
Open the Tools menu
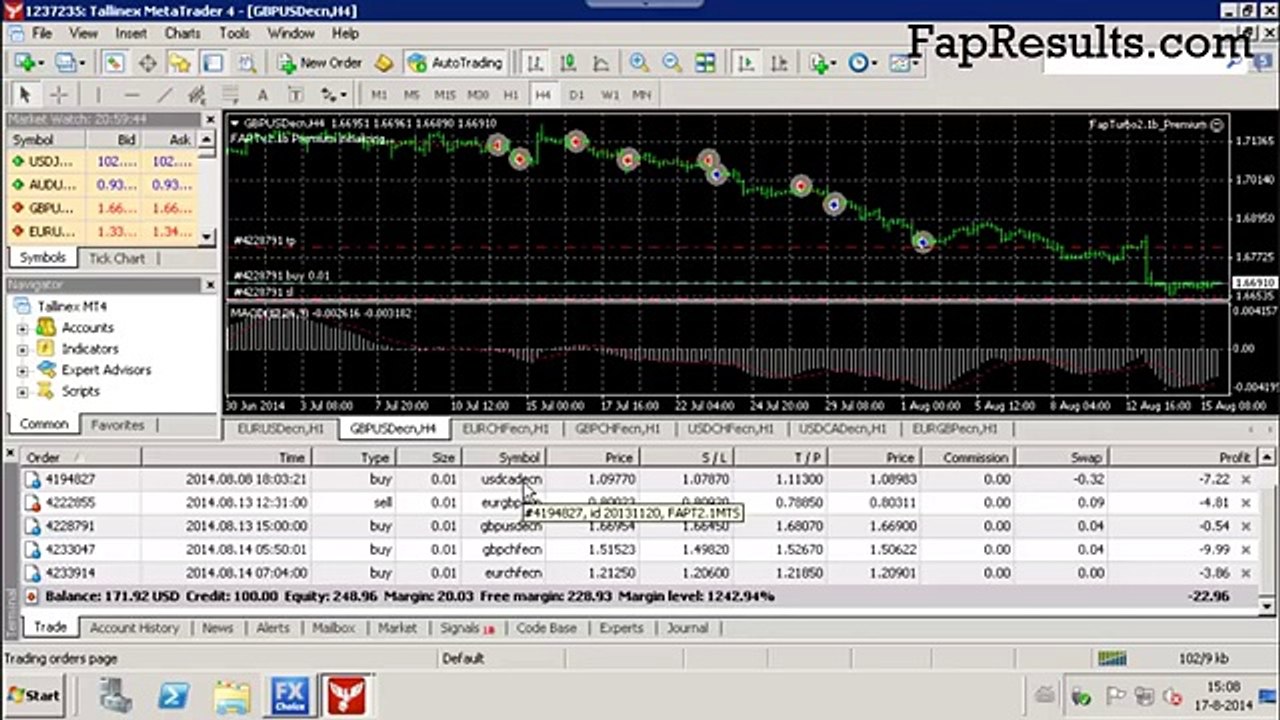tap(234, 33)
